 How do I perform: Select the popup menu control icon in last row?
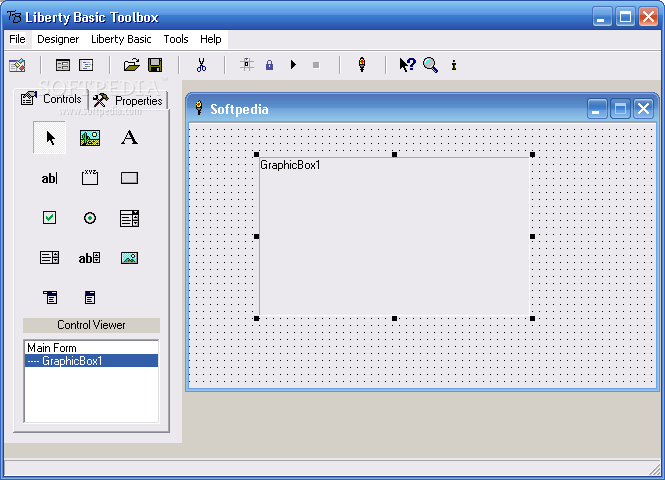pyautogui.click(x=90, y=297)
